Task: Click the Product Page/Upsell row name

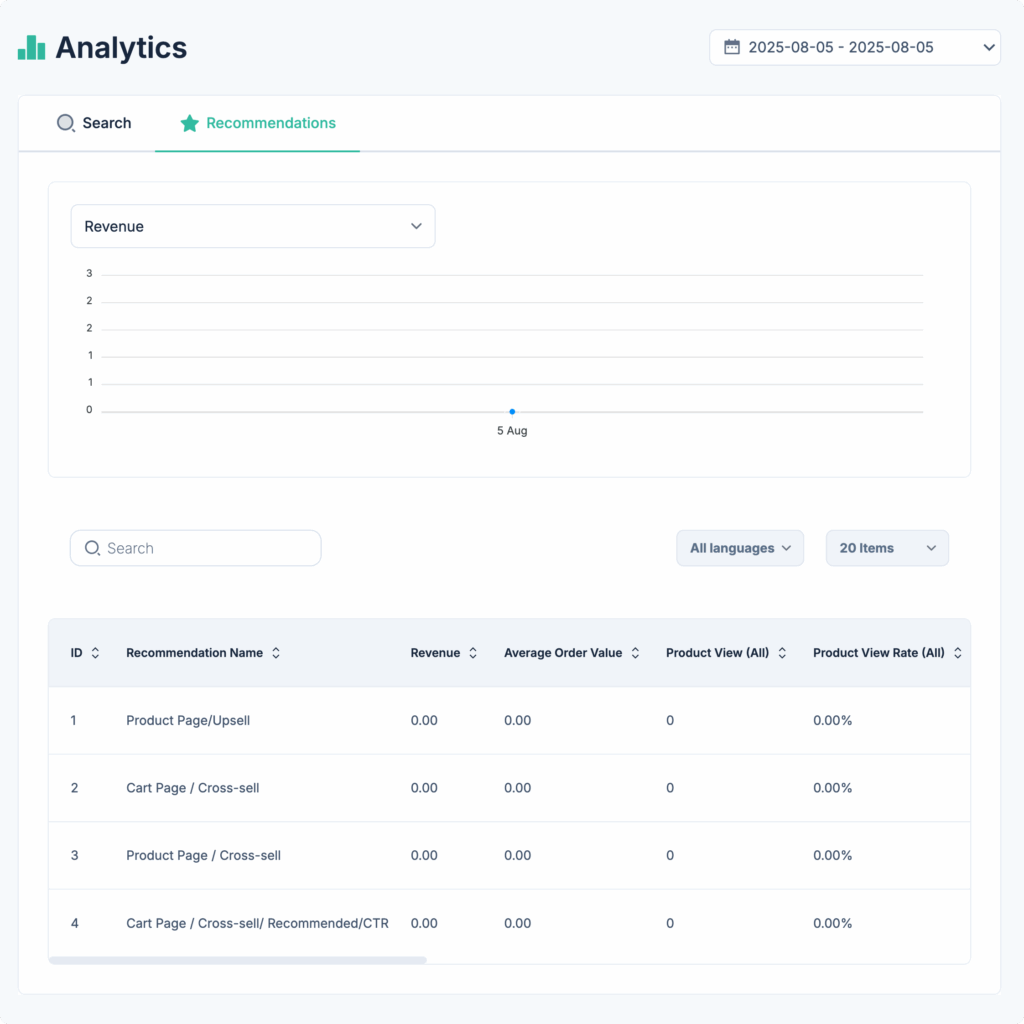Action: point(188,720)
